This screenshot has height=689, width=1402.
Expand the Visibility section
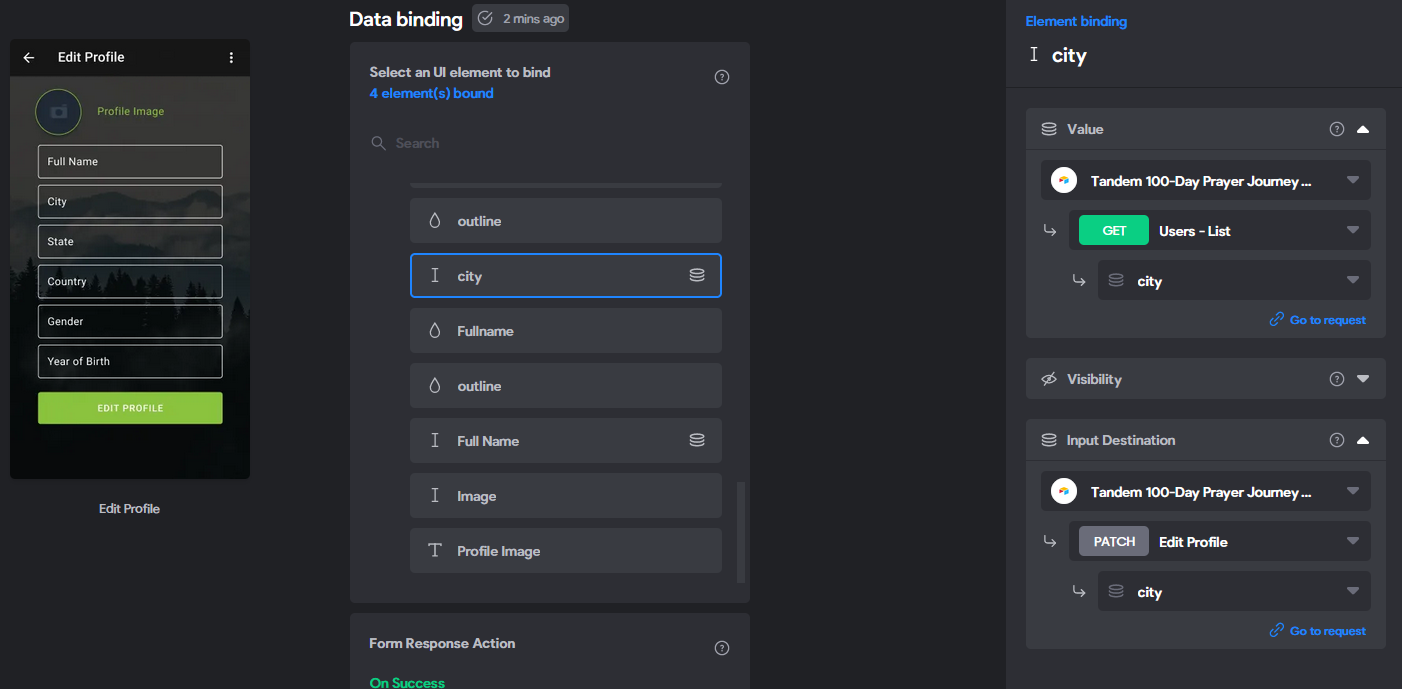point(1363,379)
